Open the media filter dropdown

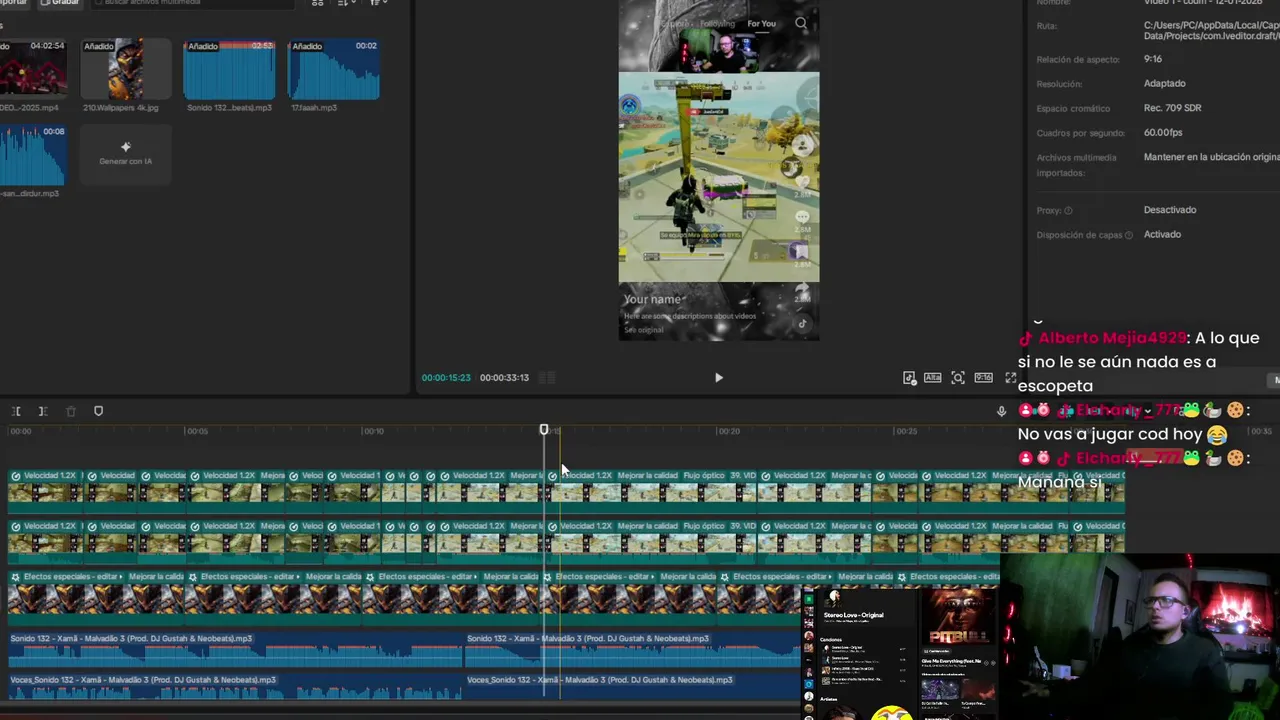coord(378,3)
